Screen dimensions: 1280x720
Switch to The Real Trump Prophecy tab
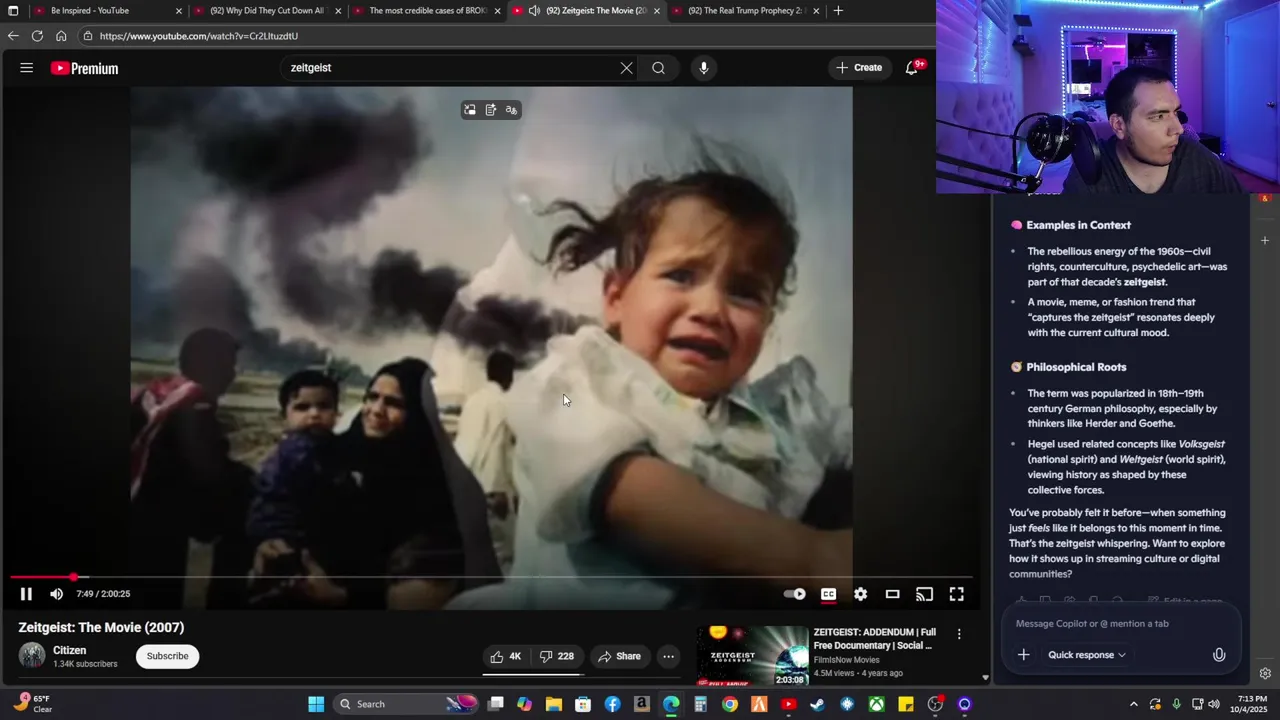pyautogui.click(x=746, y=11)
